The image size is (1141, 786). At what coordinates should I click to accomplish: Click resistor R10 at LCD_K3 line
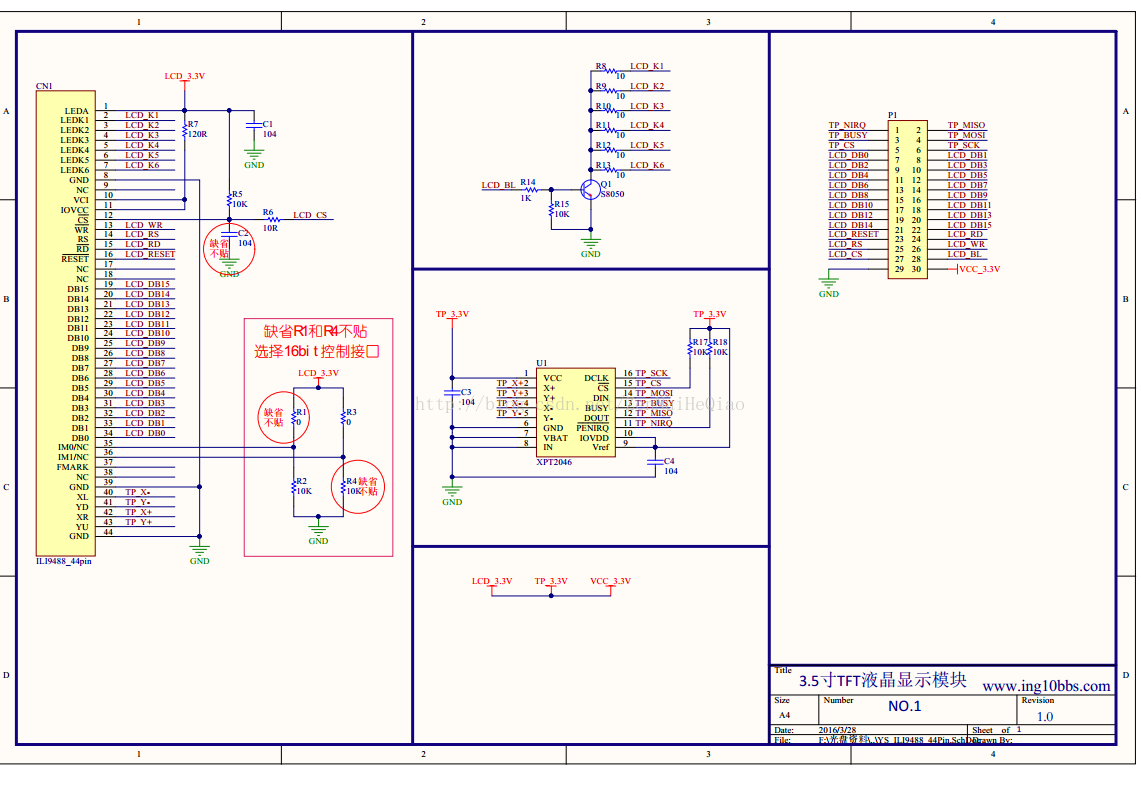tap(610, 111)
